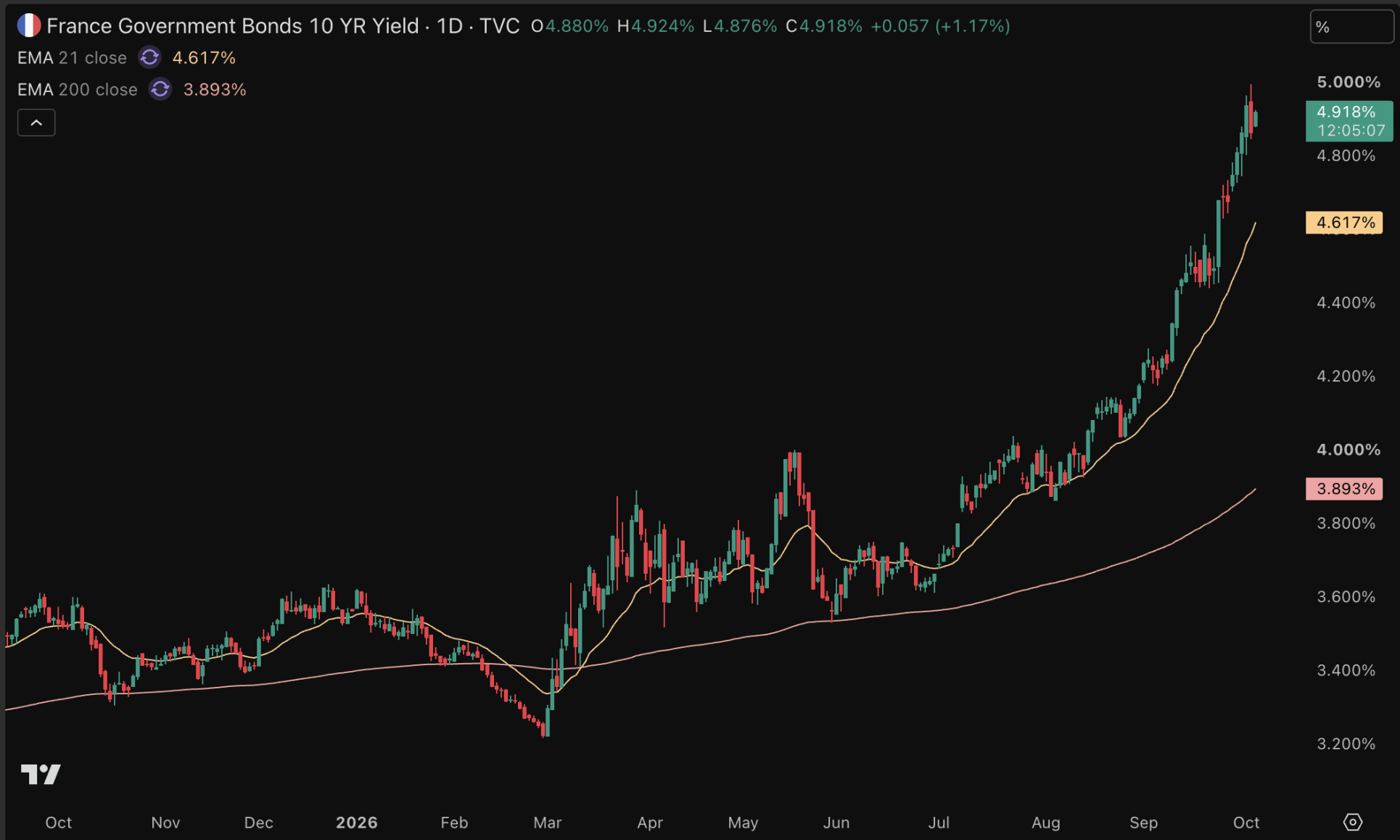Open the chart settings gear icon
Image resolution: width=1400 pixels, height=840 pixels.
coord(1352,822)
